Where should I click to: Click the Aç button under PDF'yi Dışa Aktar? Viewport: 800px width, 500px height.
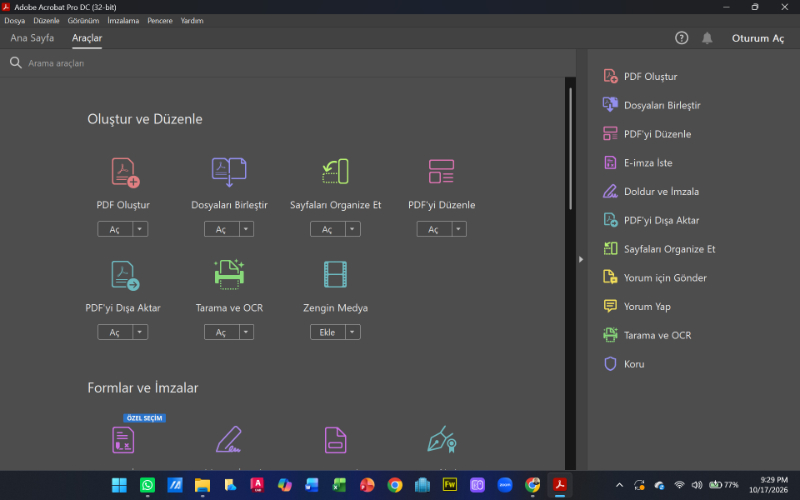click(115, 332)
